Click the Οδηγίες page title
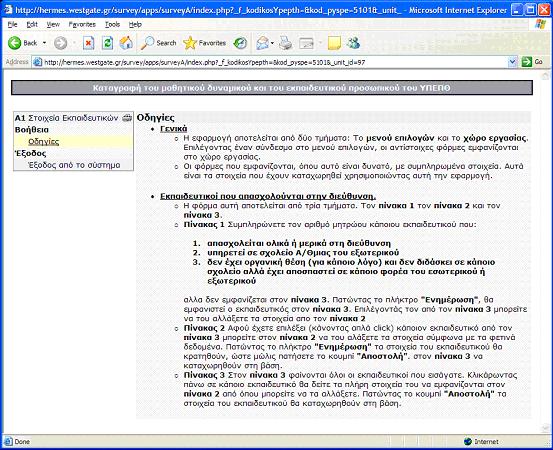The width and height of the screenshot is (553, 450). pyautogui.click(x=156, y=117)
